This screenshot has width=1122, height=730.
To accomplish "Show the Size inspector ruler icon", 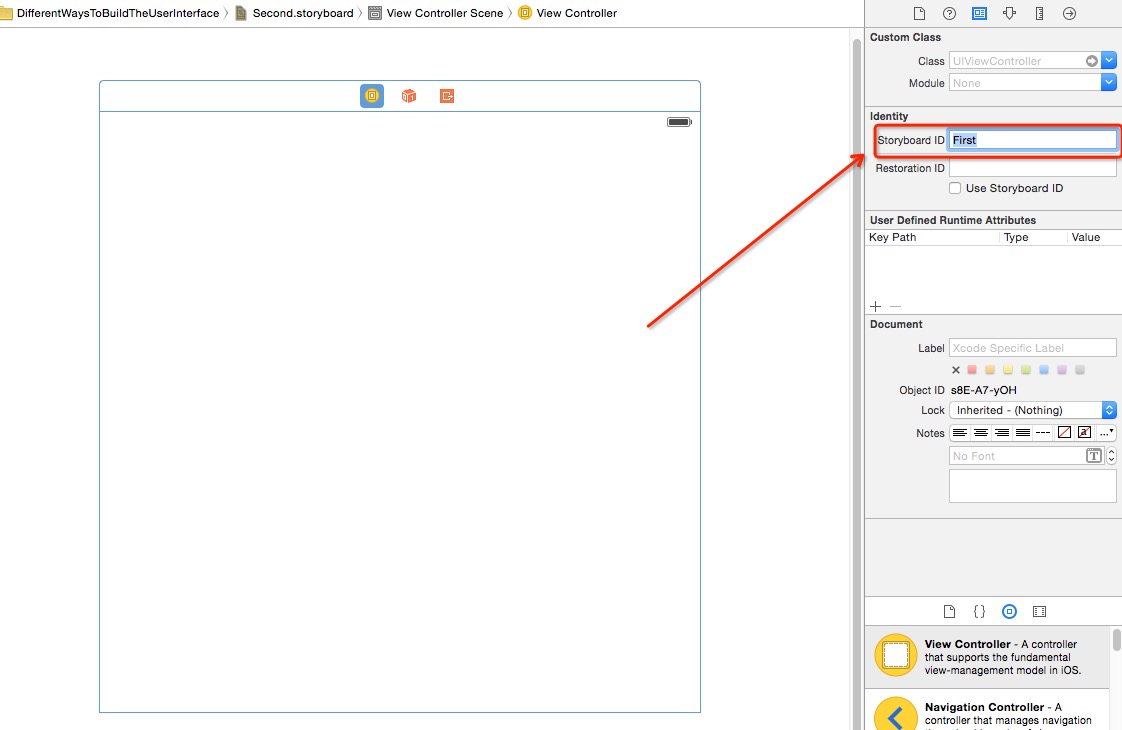I will point(1039,13).
